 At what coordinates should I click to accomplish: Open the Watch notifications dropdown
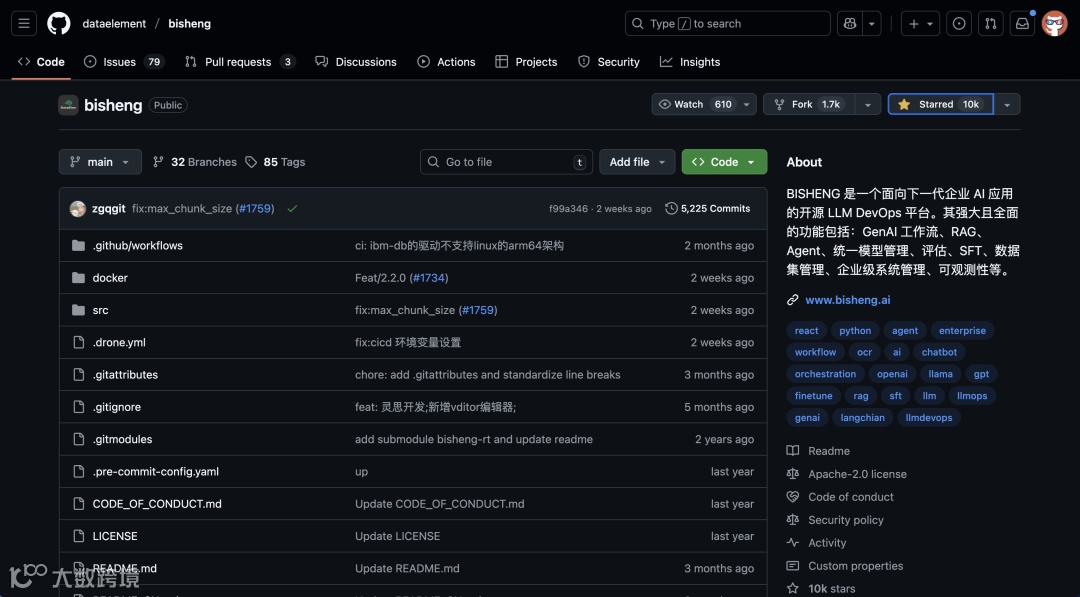coord(704,105)
